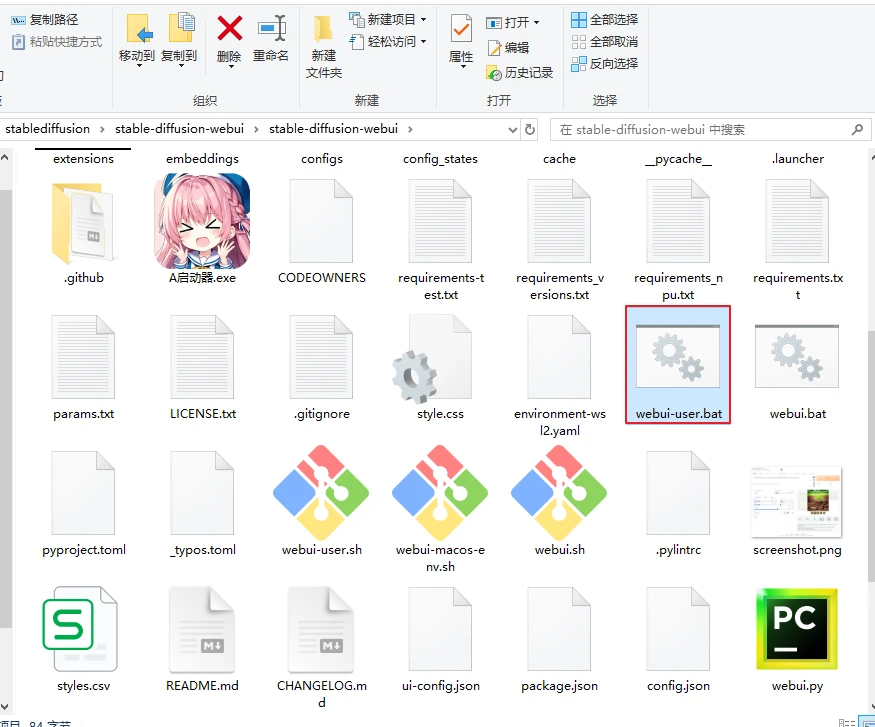Click the refresh button by address bar

530,130
